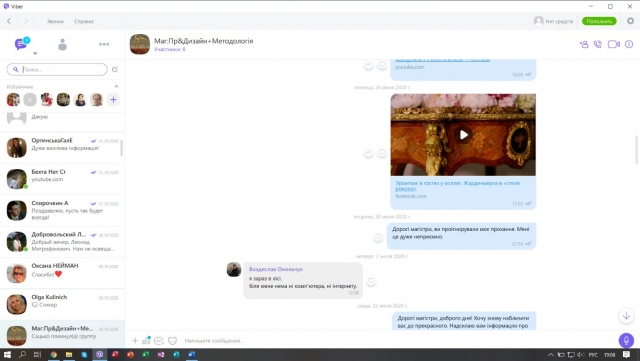
Task: Open the Звонки menu
Action: (55, 21)
